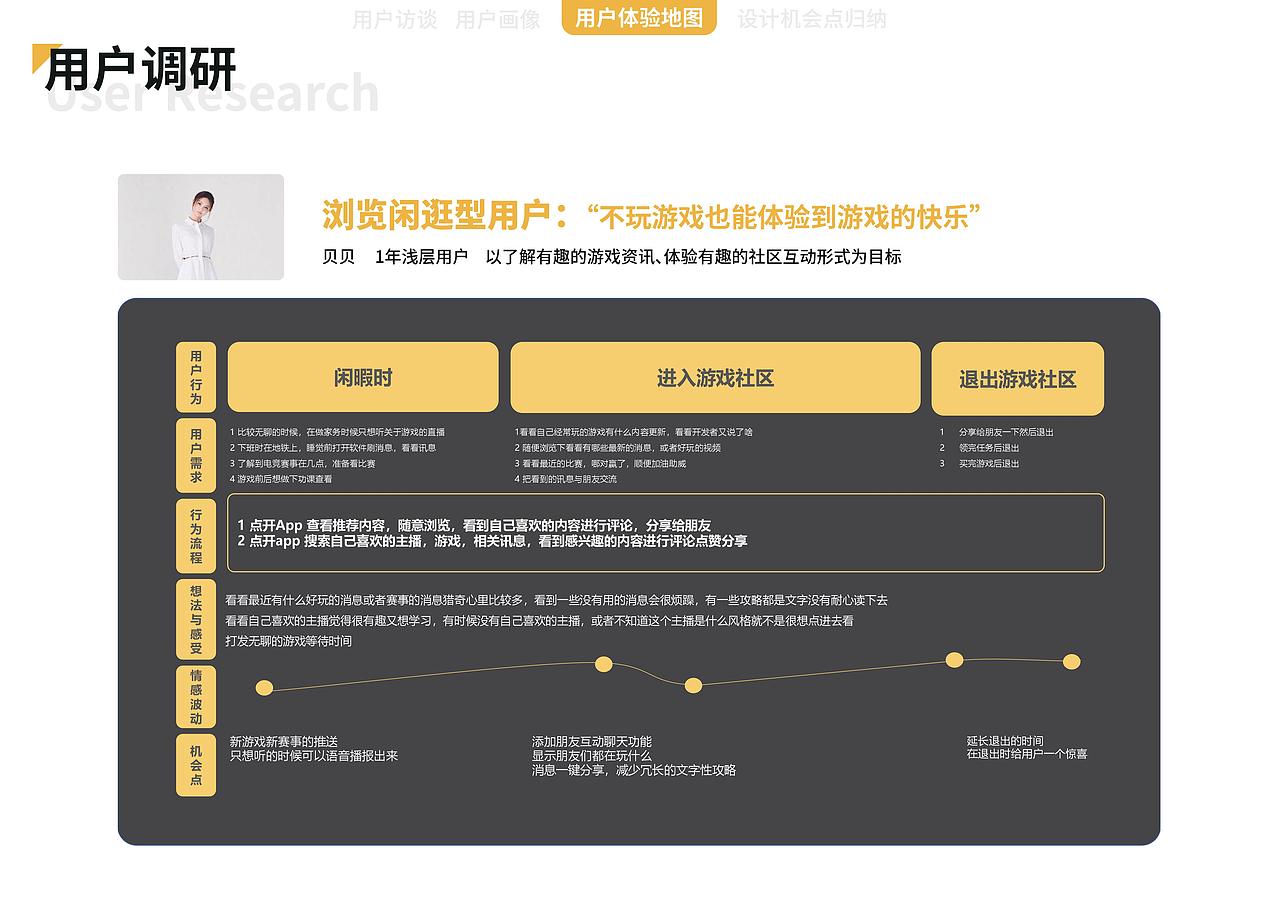The width and height of the screenshot is (1280, 905).
Task: Click the 用户调研 page title
Action: click(141, 70)
